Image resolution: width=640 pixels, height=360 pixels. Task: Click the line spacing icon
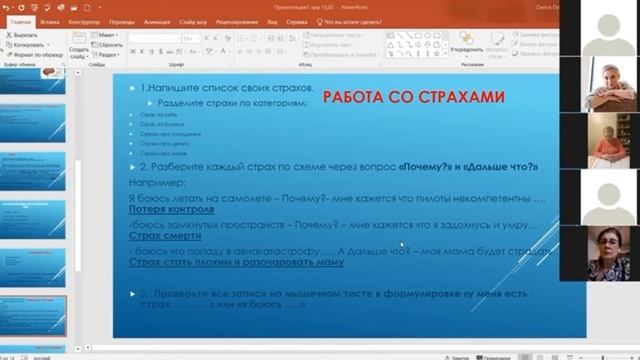[293, 38]
